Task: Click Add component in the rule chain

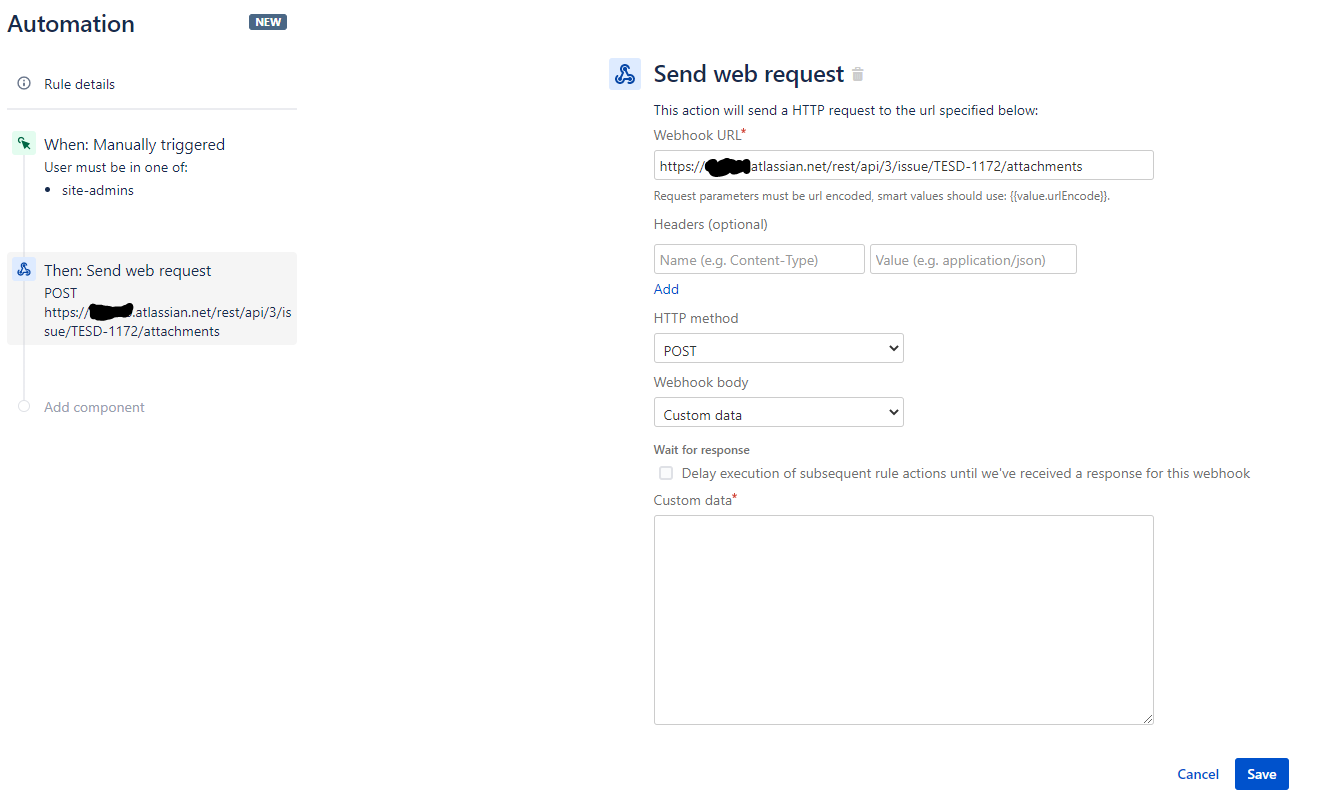Action: [94, 407]
